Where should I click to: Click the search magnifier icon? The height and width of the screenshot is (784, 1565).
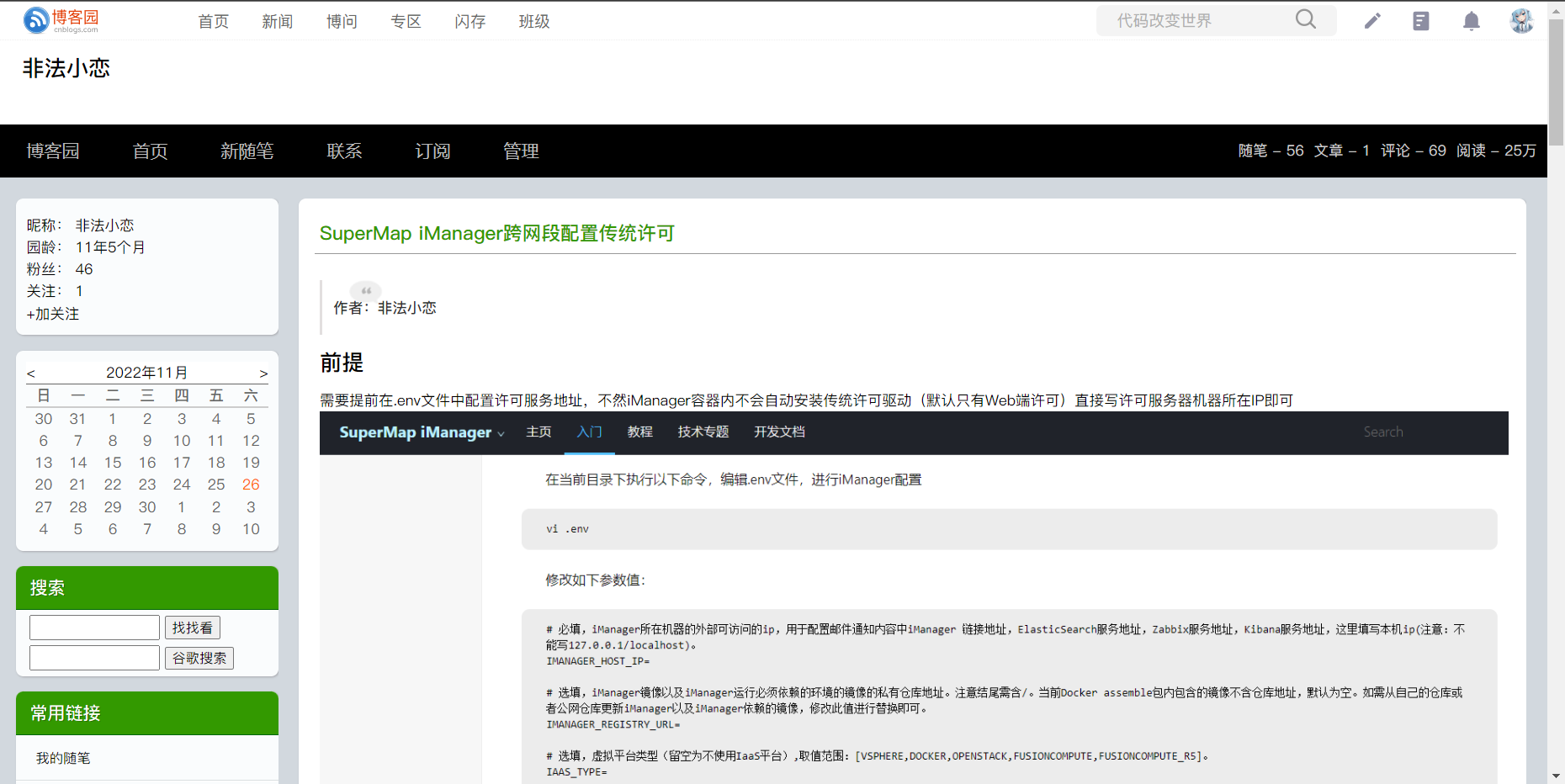click(1305, 19)
